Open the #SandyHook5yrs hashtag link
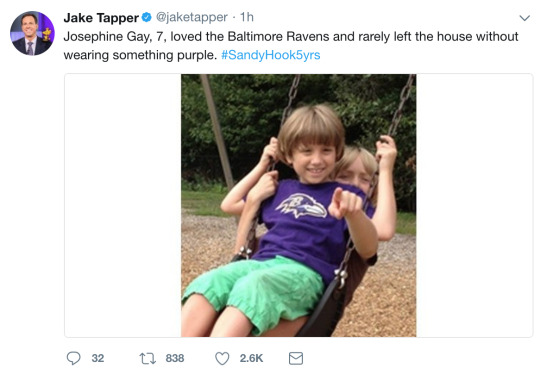Image resolution: width=540 pixels, height=374 pixels. pos(271,55)
